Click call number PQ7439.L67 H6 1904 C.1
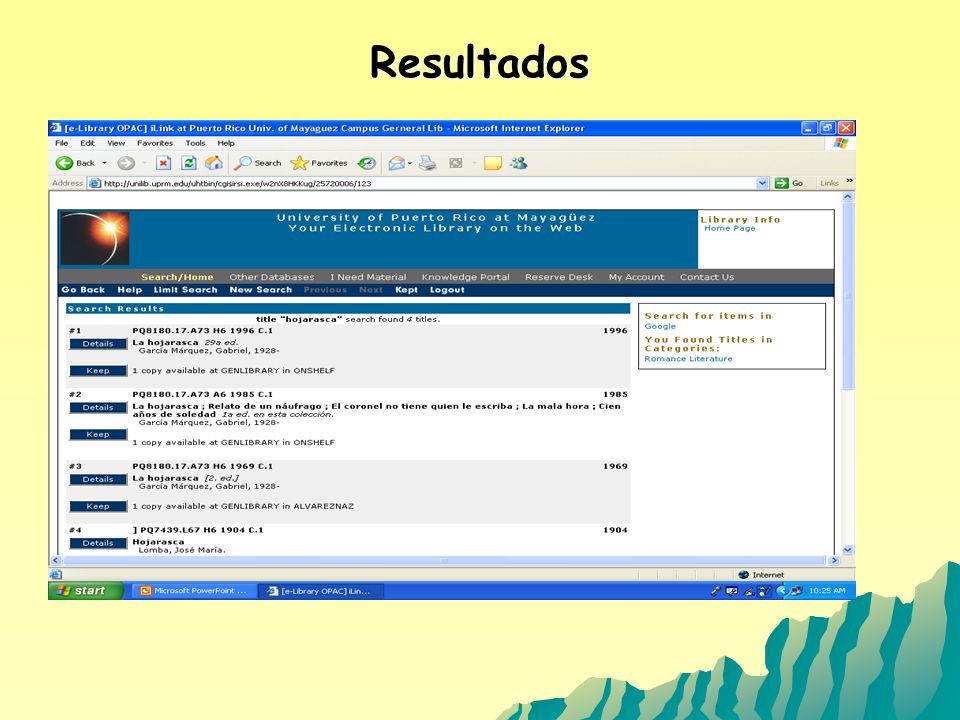The image size is (960, 720). (x=202, y=530)
